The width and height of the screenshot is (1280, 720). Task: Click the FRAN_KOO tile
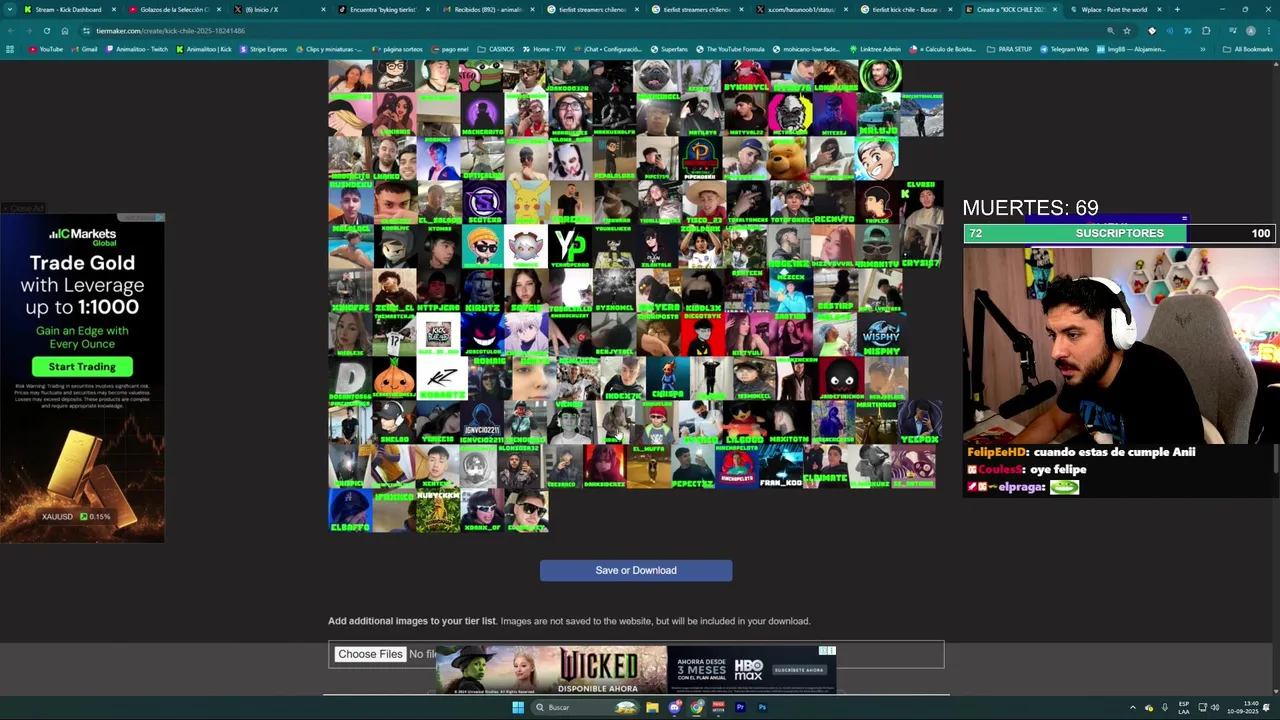(x=781, y=467)
